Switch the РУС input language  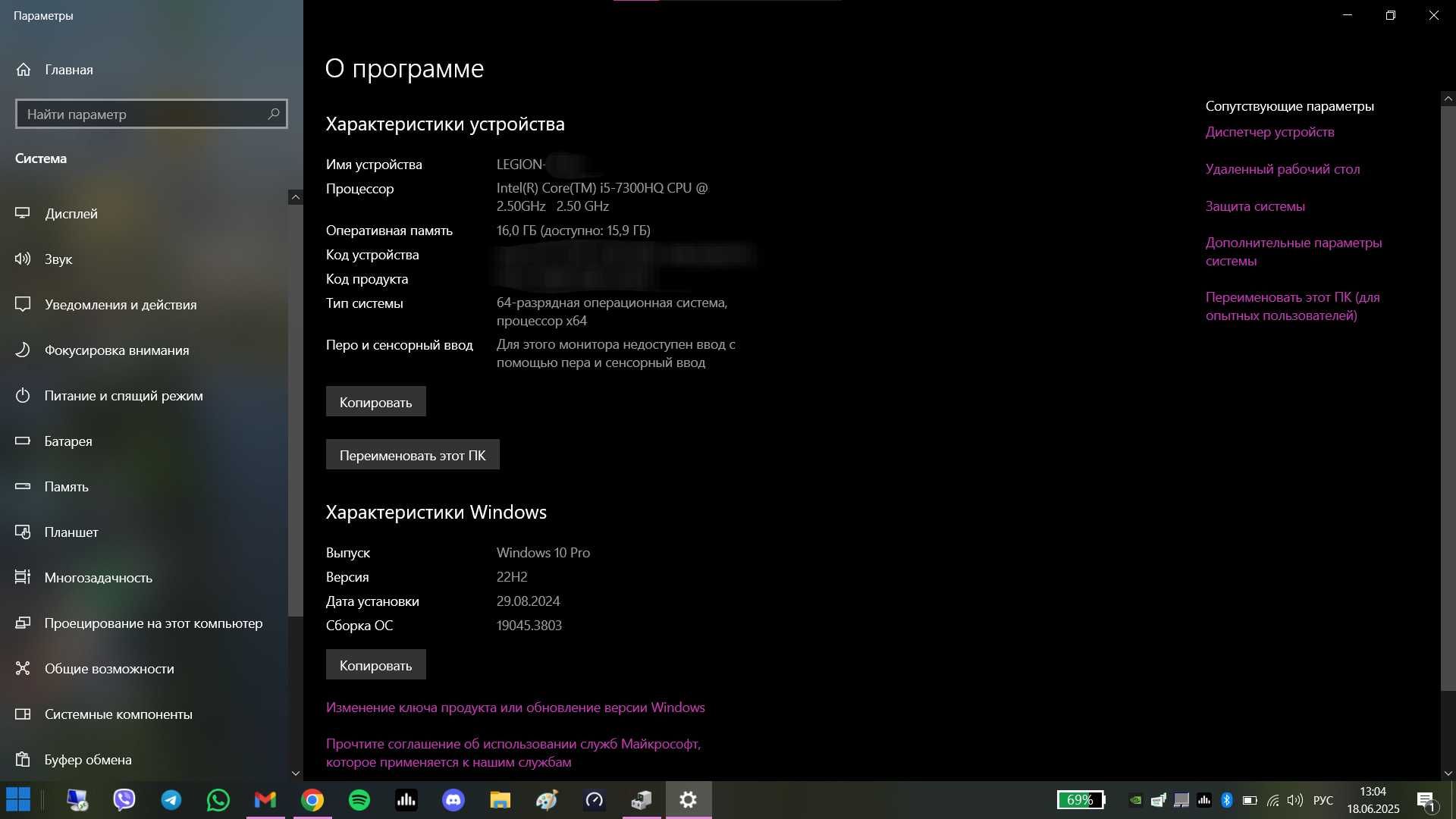[x=1323, y=800]
